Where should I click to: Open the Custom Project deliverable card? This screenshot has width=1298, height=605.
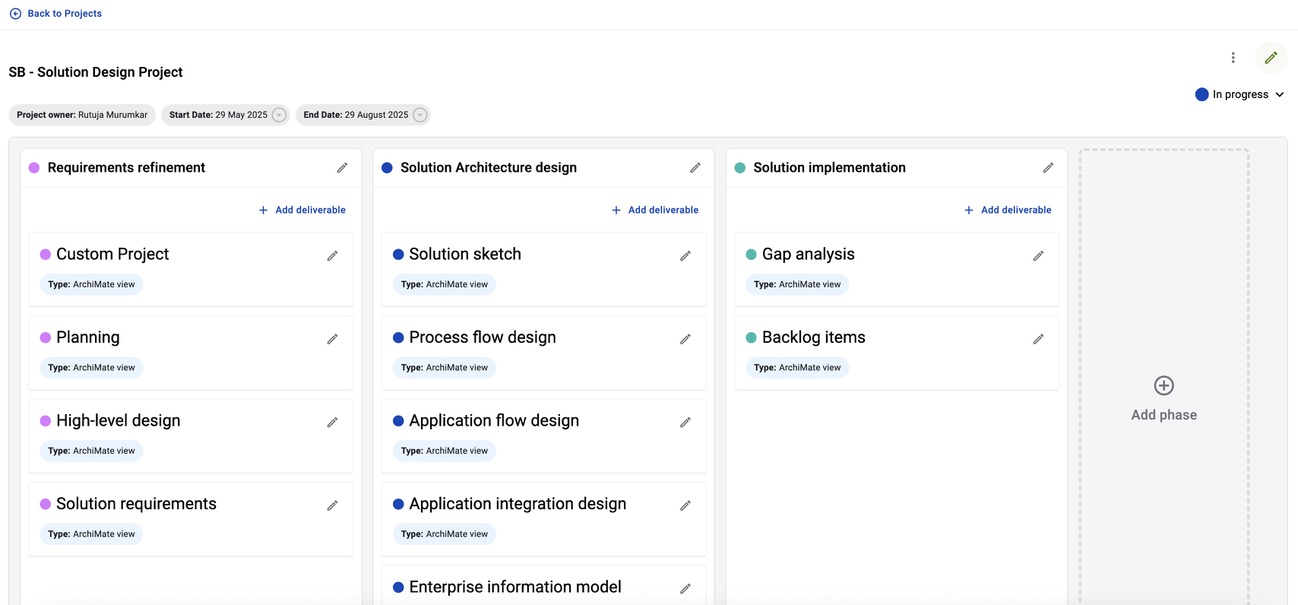[x=191, y=269]
